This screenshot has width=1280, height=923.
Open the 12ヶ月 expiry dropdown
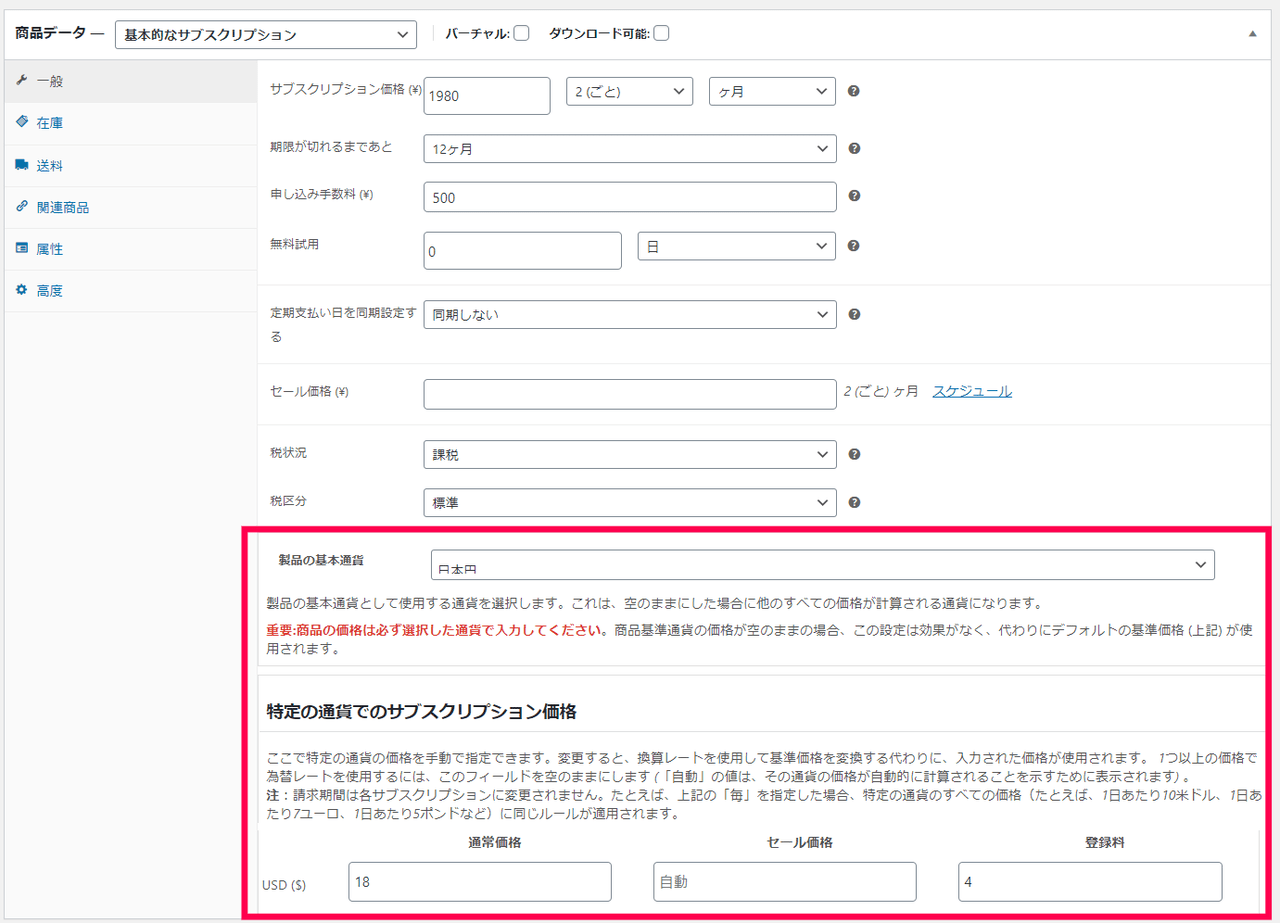pyautogui.click(x=630, y=149)
